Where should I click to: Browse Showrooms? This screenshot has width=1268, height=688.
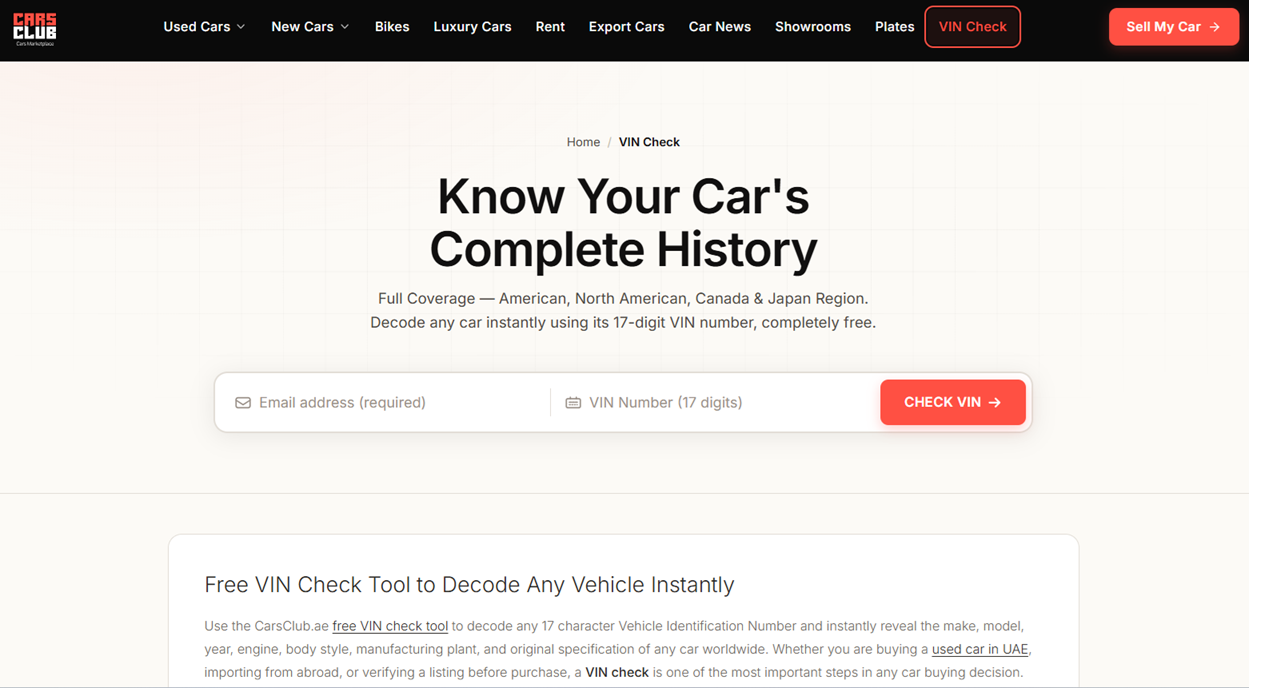coord(813,27)
